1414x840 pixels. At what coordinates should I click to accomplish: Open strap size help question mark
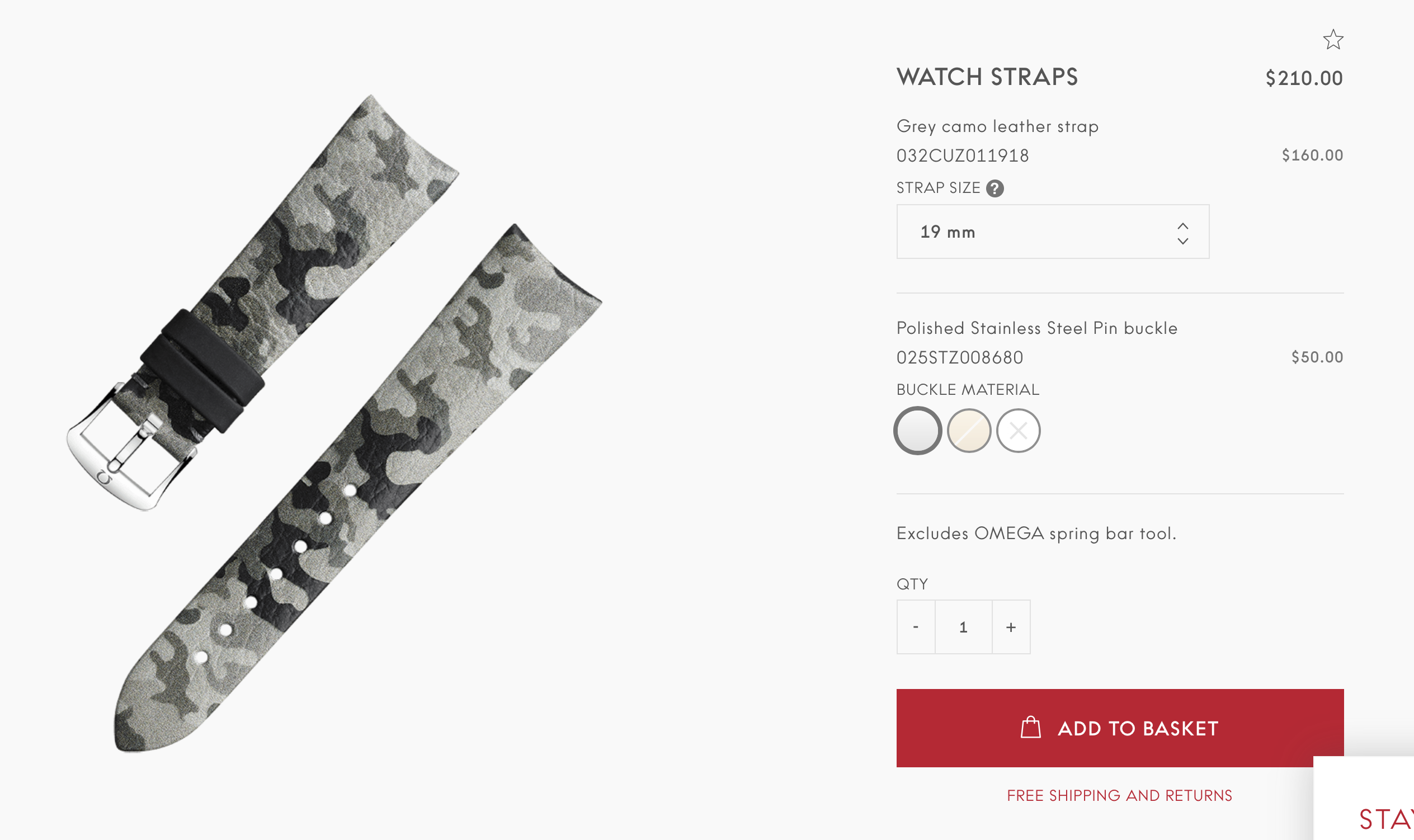coord(994,188)
